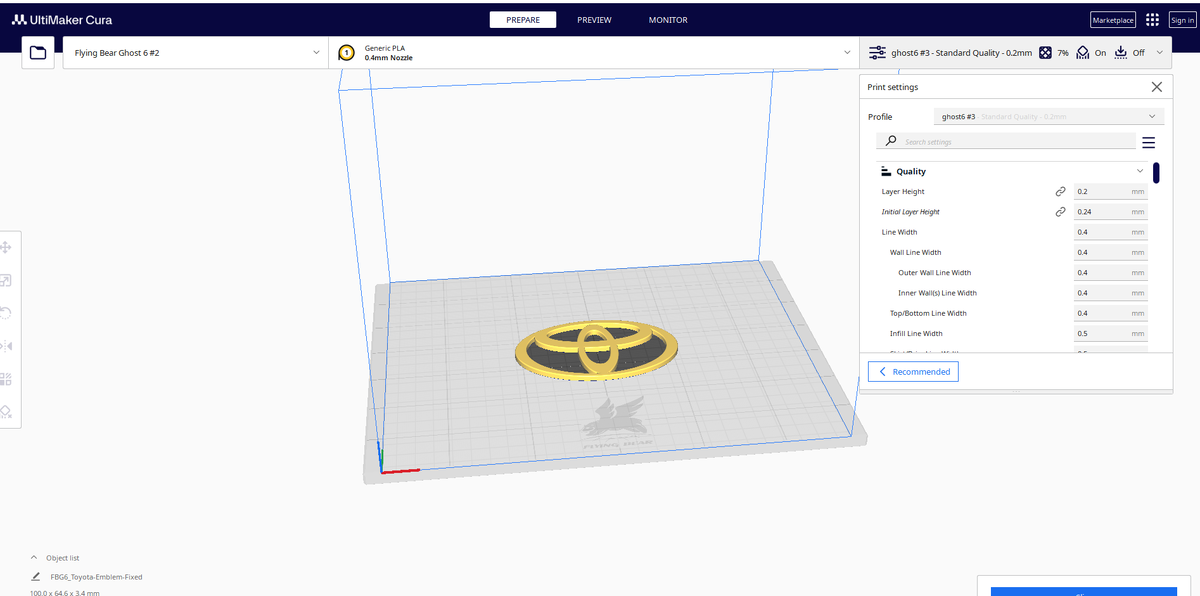Click the model dimensions 100.0 x 64.6 x 3.4 mm
Image resolution: width=1200 pixels, height=596 pixels.
[65, 592]
